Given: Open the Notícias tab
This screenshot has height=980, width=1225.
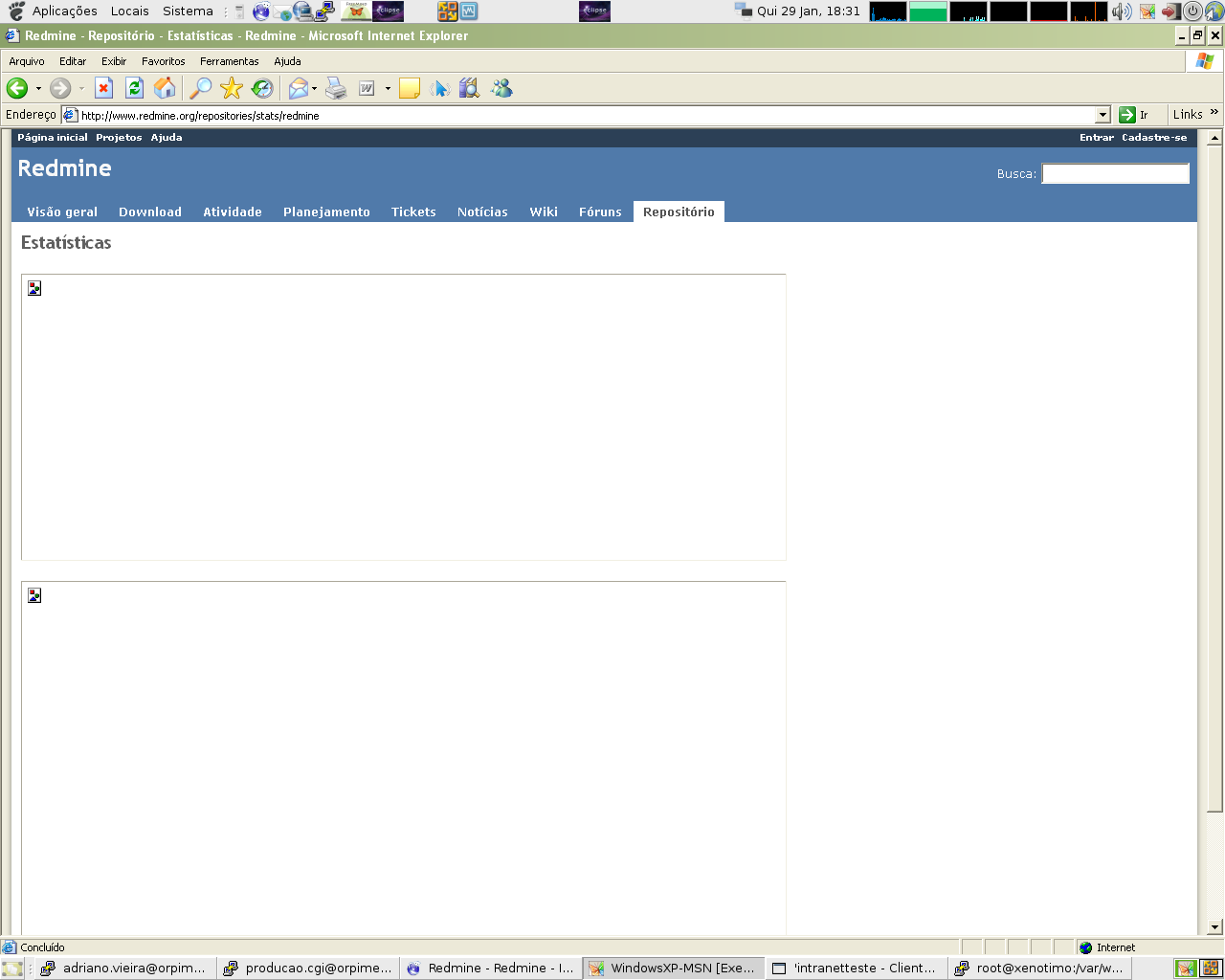Looking at the screenshot, I should click(482, 212).
